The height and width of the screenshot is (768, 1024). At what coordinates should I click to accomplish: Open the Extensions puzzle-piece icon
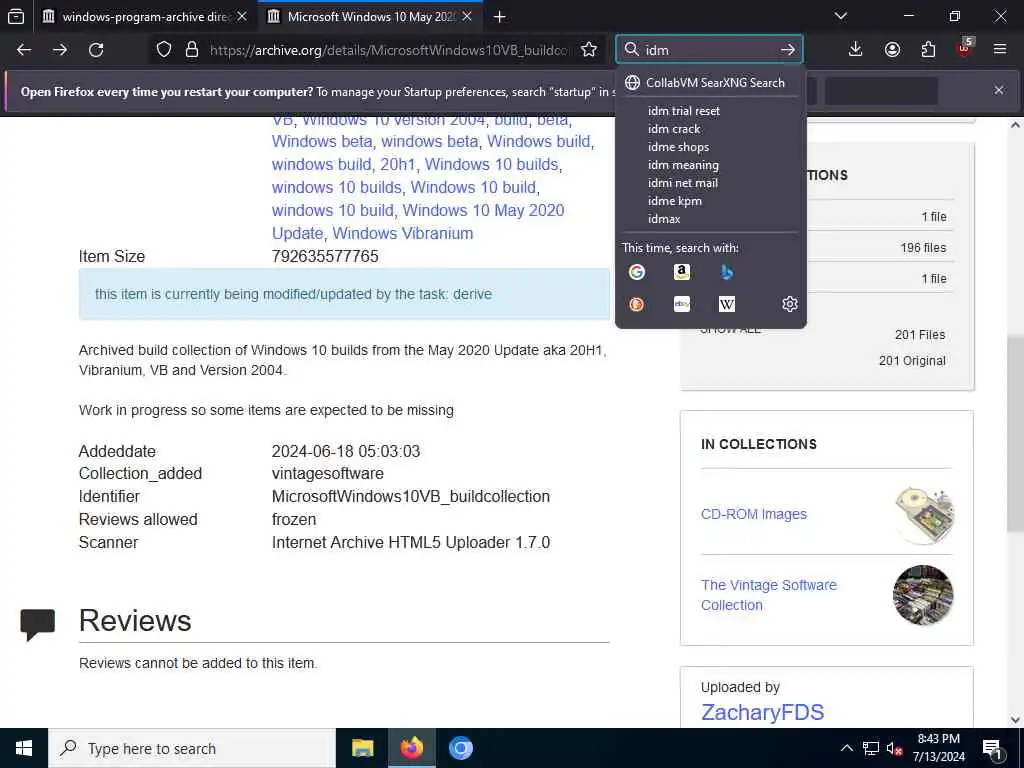pyautogui.click(x=928, y=50)
